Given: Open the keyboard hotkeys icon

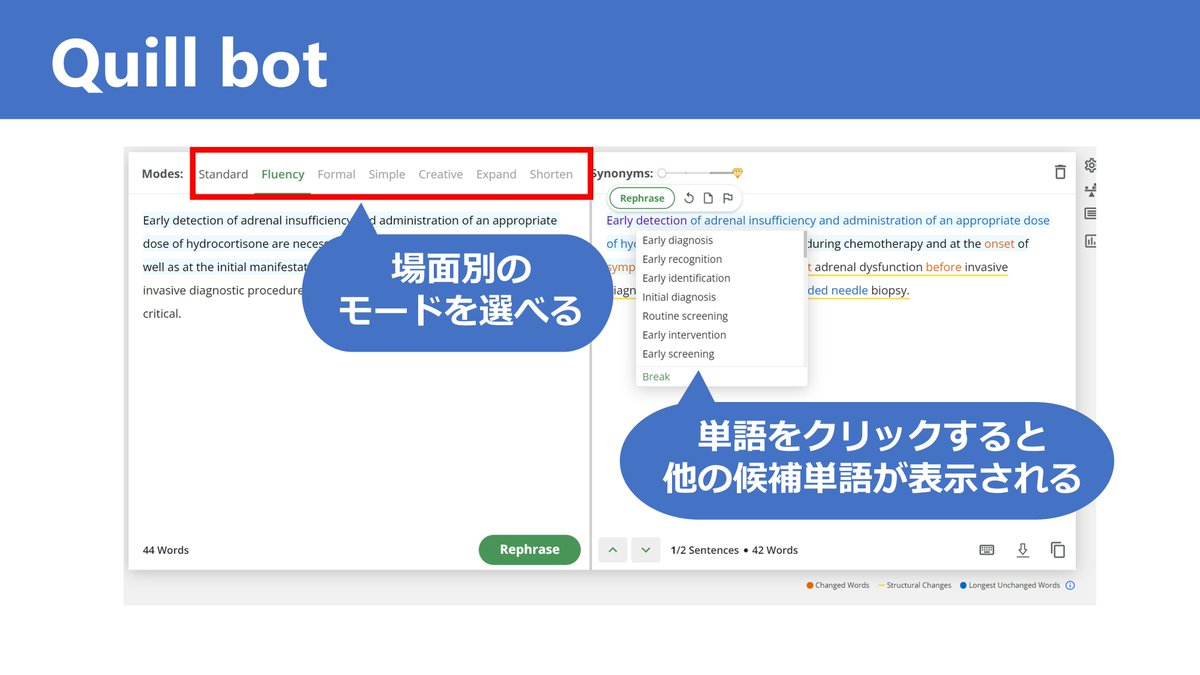Looking at the screenshot, I should (986, 550).
